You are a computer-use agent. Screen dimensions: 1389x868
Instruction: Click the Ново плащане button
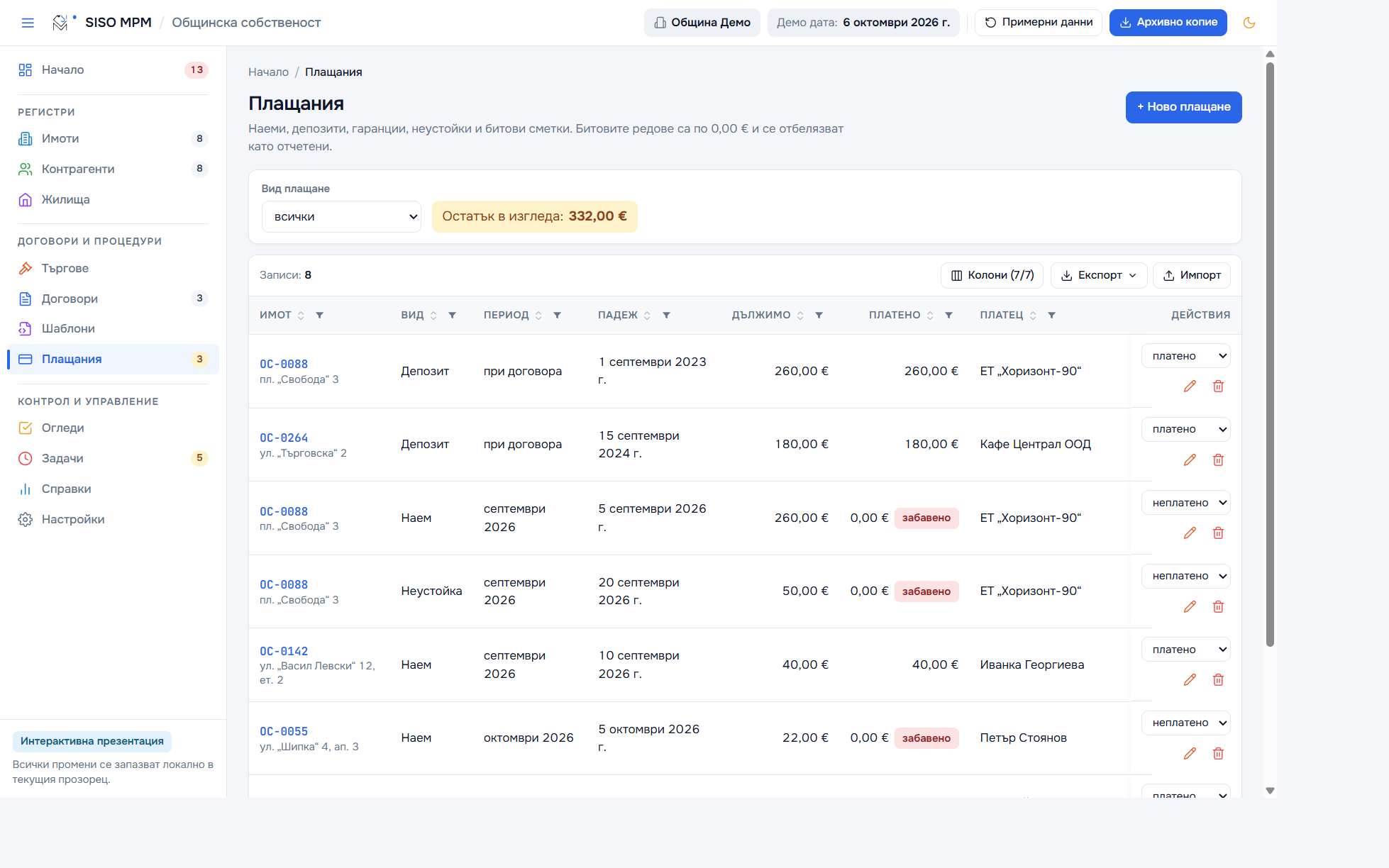point(1183,107)
